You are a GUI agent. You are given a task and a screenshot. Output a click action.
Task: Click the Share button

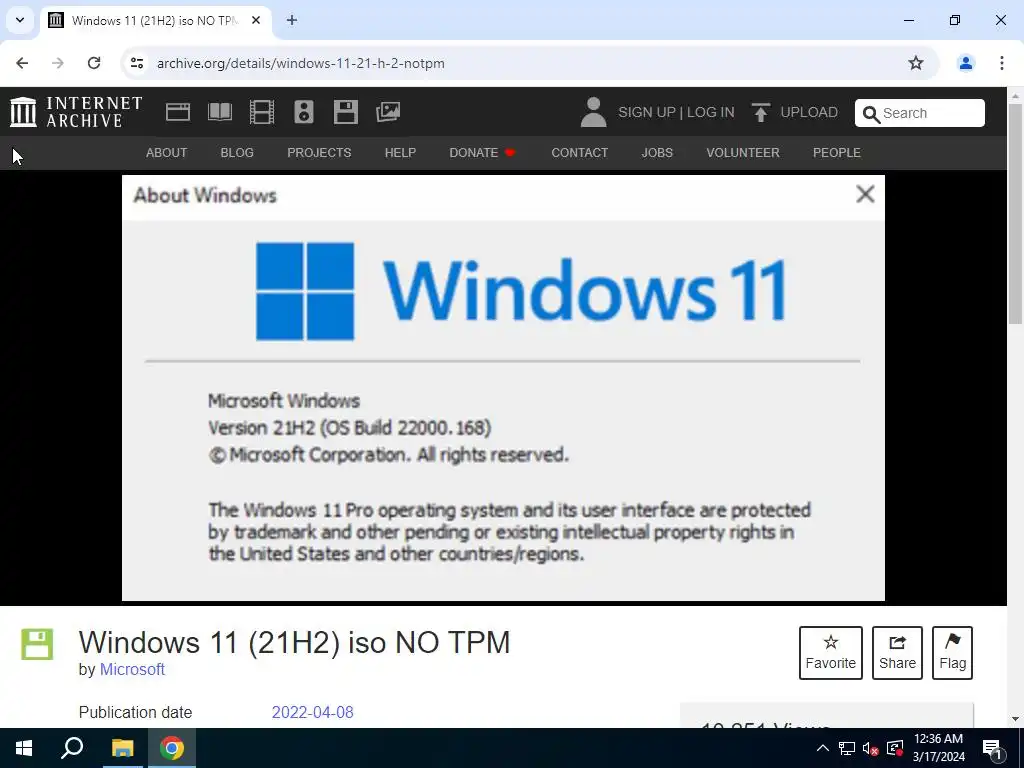click(897, 653)
